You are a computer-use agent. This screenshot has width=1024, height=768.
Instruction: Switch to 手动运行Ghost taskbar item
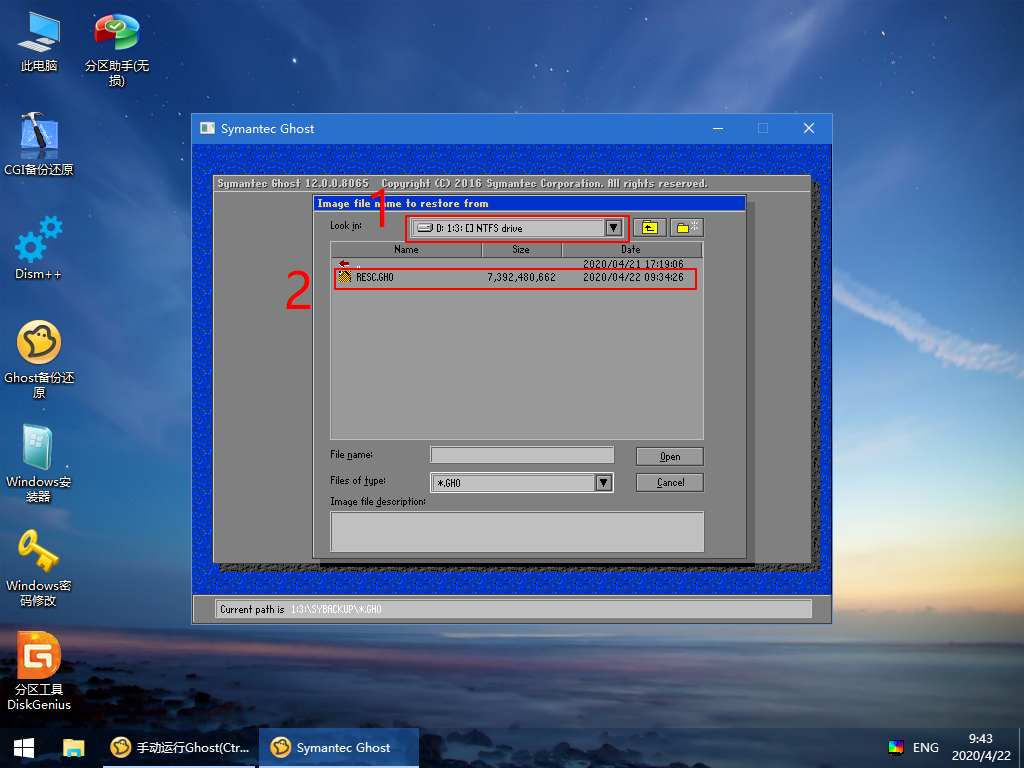pos(180,748)
